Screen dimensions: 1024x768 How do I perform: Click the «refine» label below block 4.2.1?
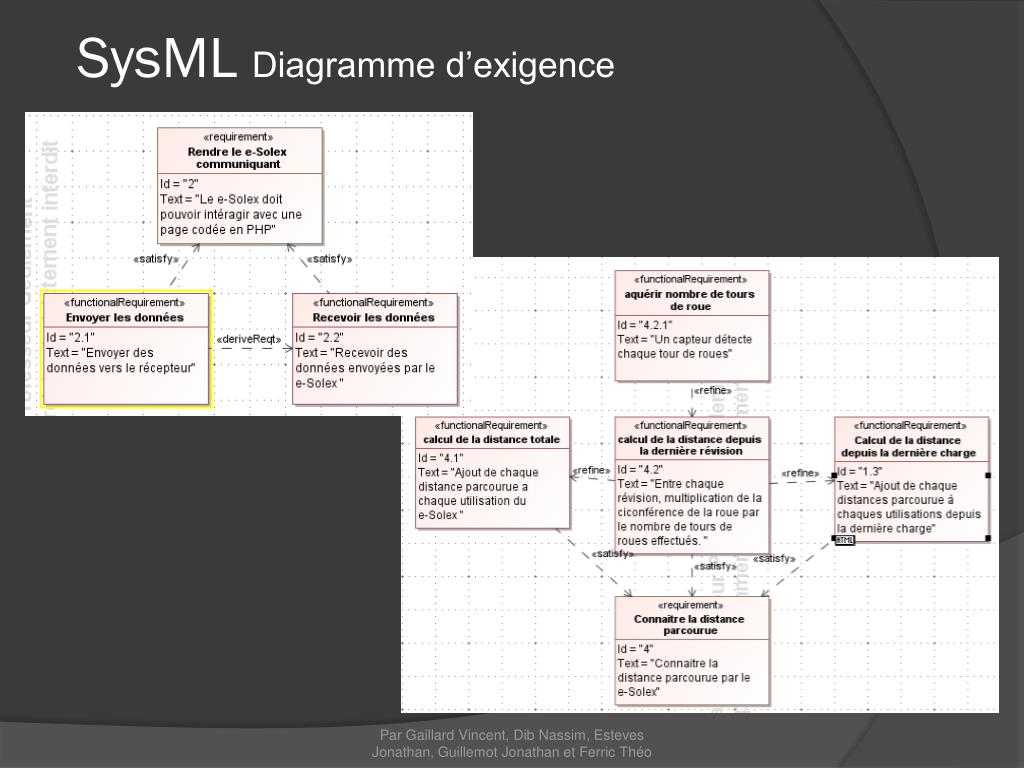pyautogui.click(x=712, y=391)
